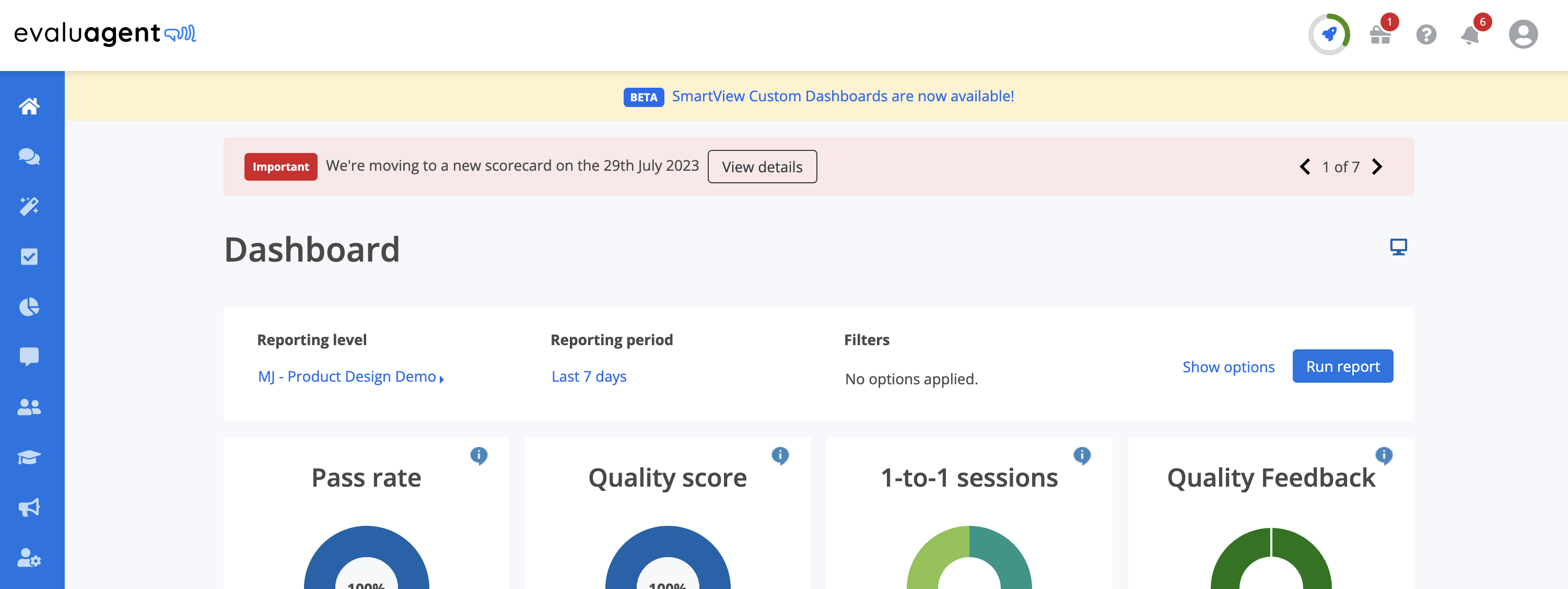Click the 1-to-1 sessions info icon
The width and height of the screenshot is (1568, 589).
1082,456
